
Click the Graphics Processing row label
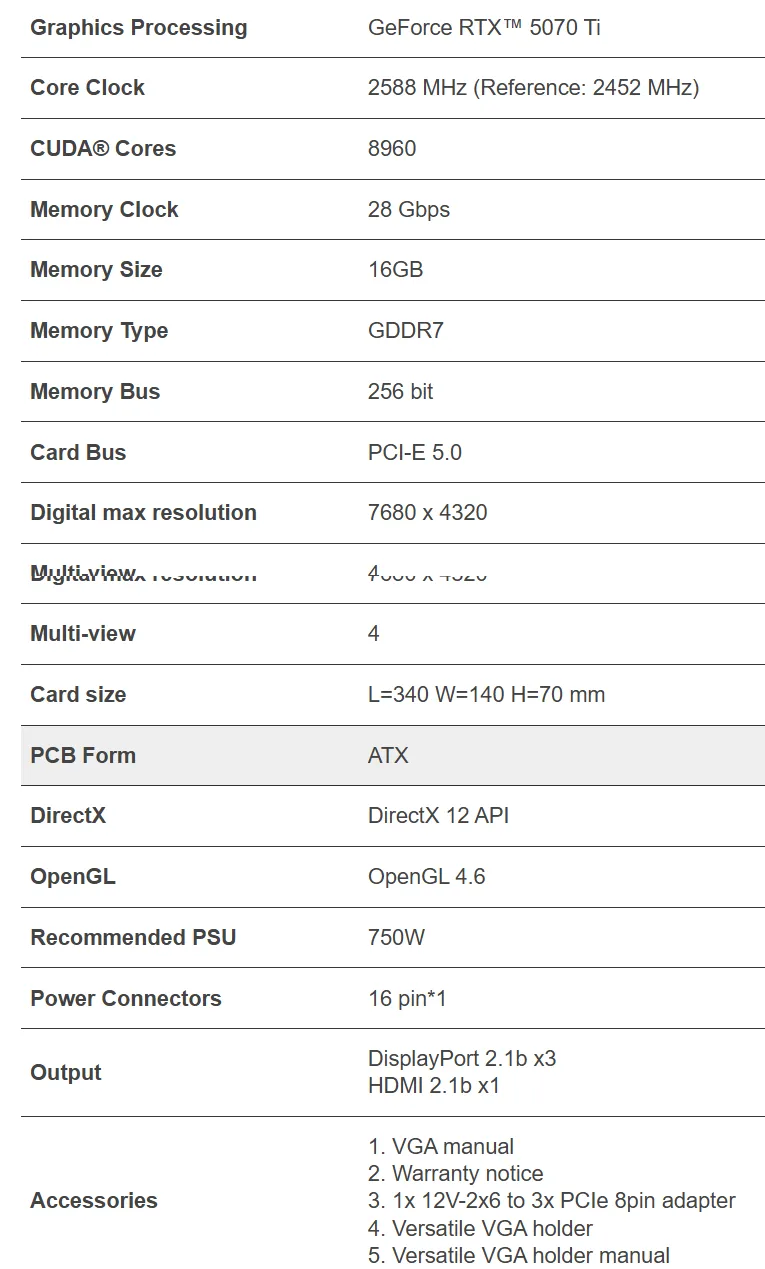pyautogui.click(x=139, y=27)
